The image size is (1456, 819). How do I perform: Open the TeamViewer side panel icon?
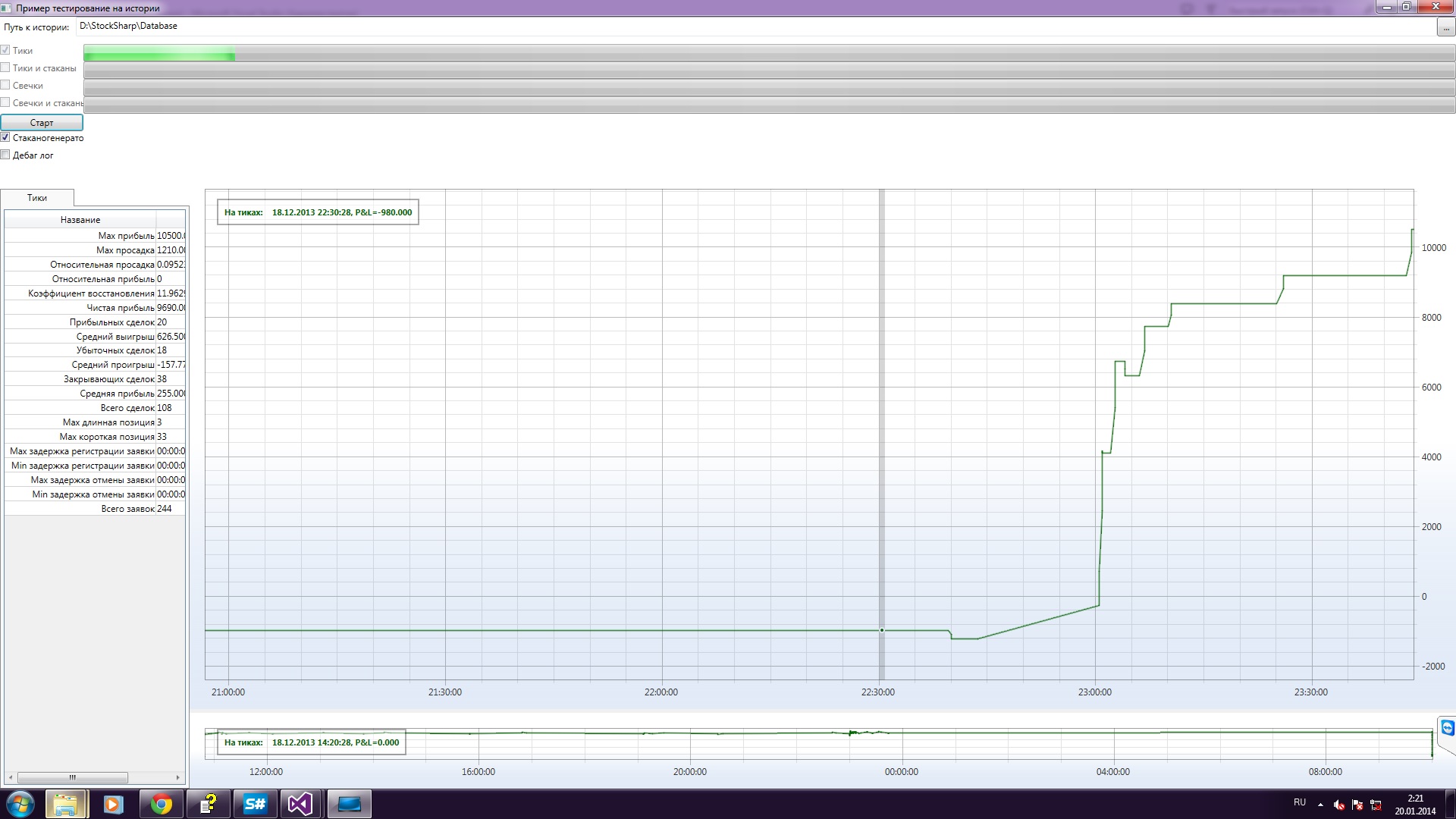[x=1447, y=729]
